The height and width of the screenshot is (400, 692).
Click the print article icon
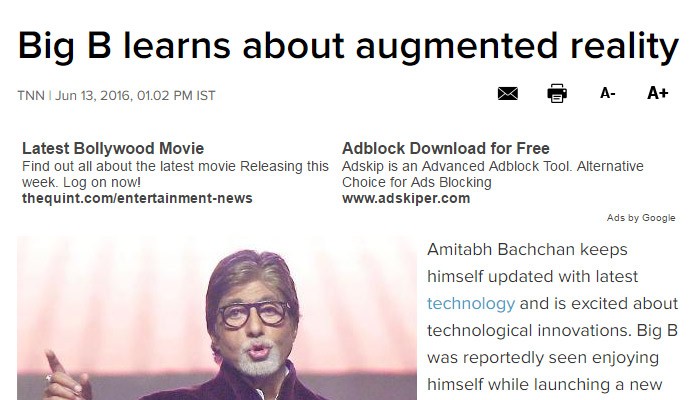coord(557,94)
